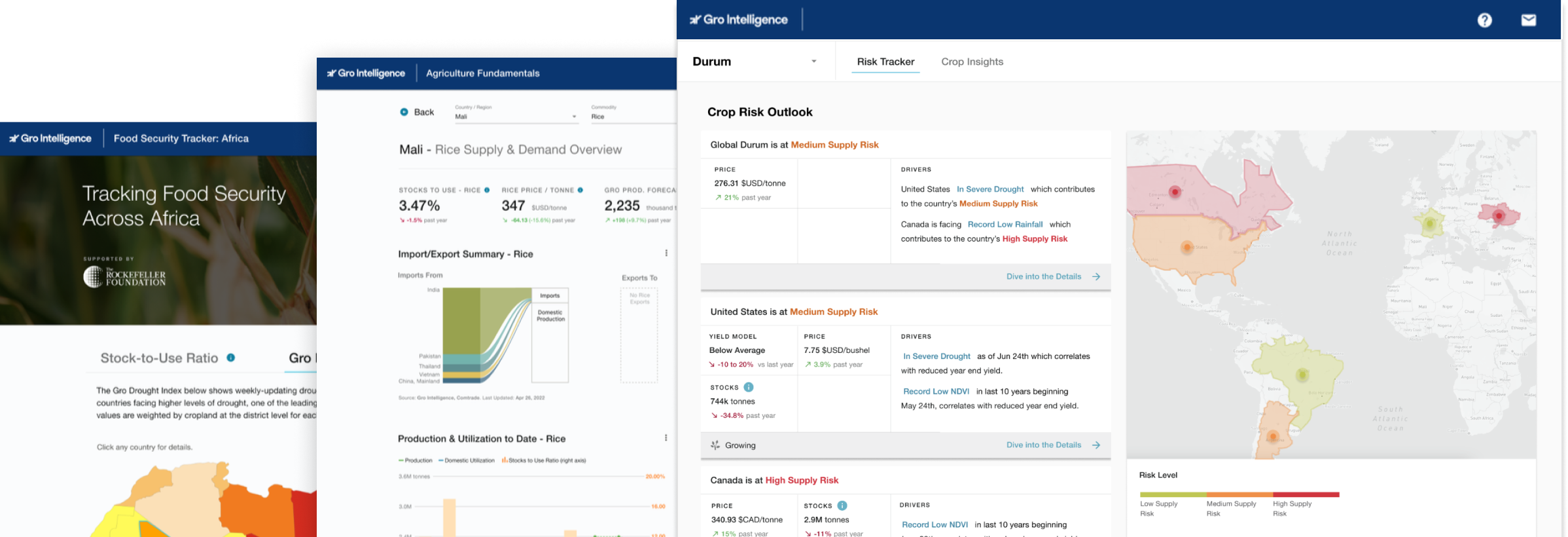
Task: Open the help question mark icon
Action: [x=1485, y=20]
